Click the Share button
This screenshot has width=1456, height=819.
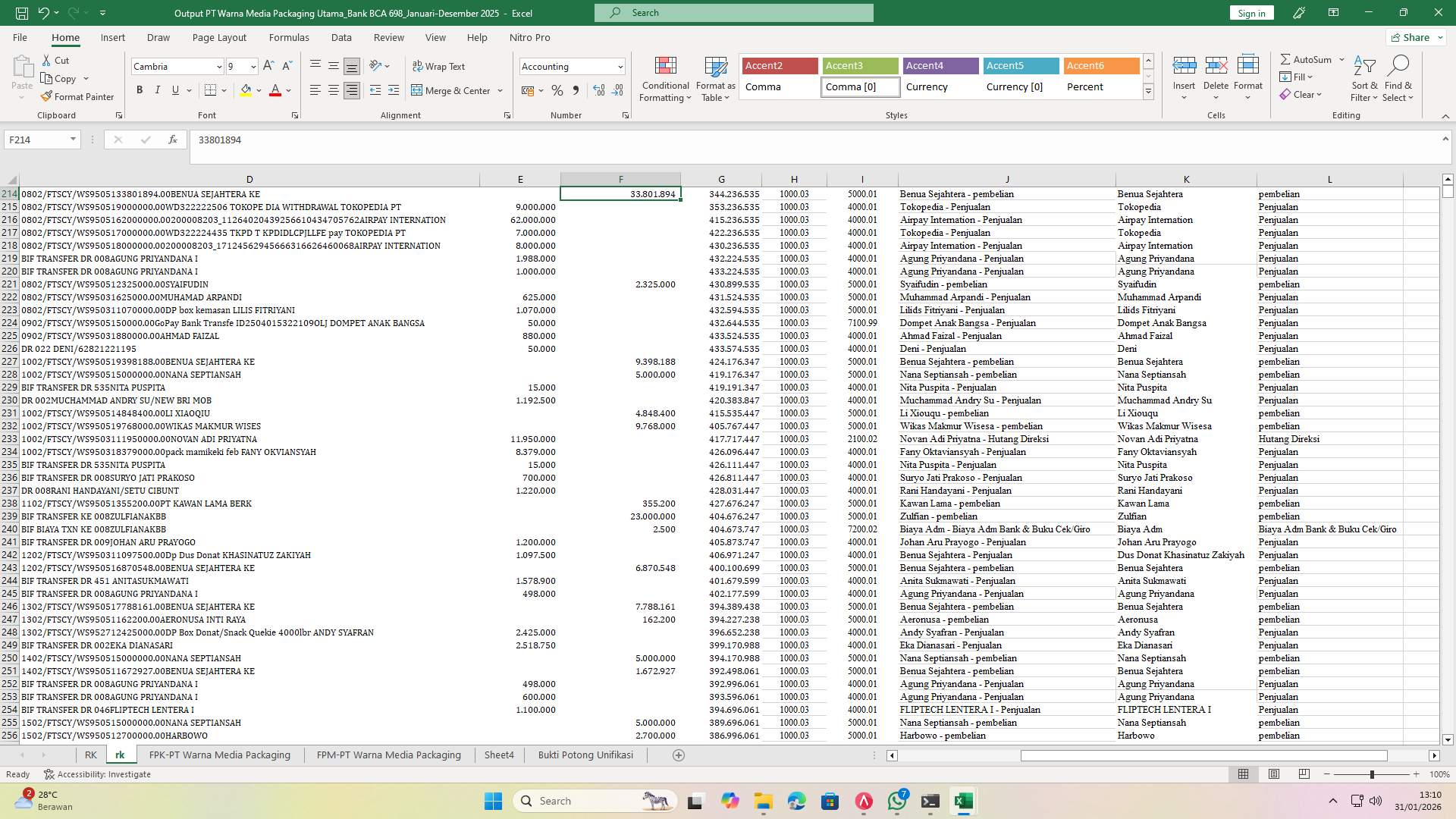click(x=1414, y=37)
